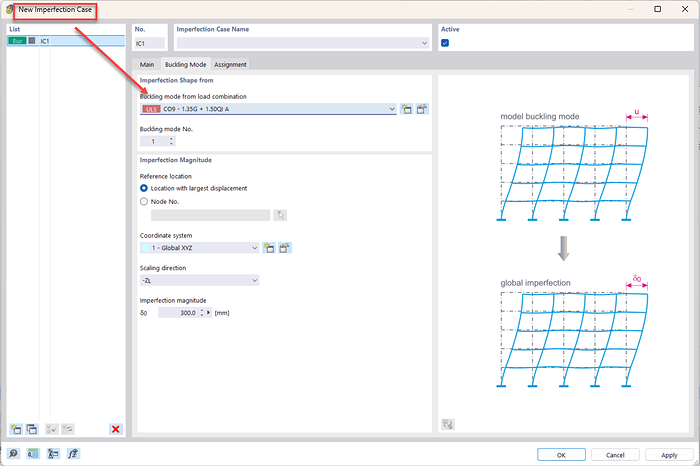Expand buckling mode load combination dropdown
This screenshot has height=466, width=700.
(x=392, y=109)
